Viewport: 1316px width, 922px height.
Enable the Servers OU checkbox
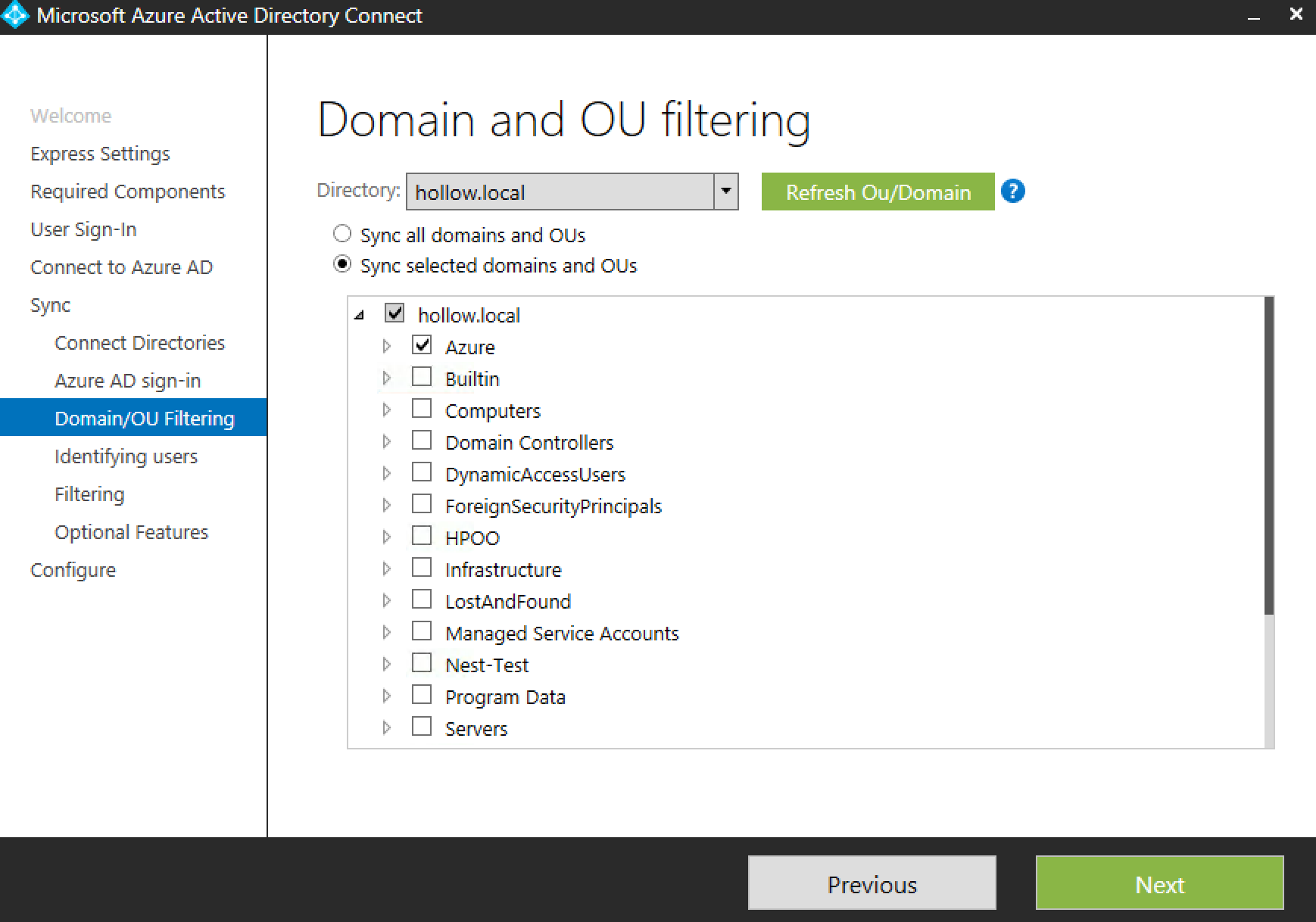[422, 727]
